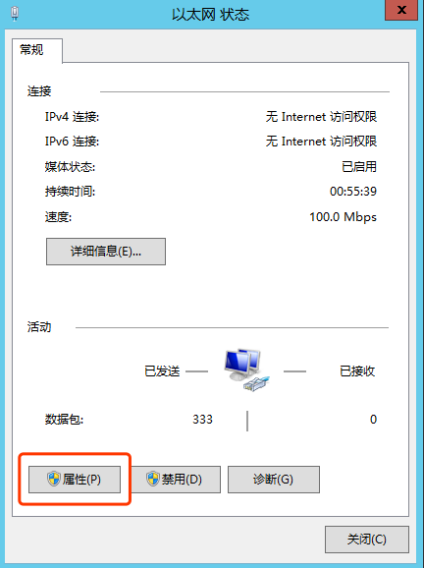424x568 pixels.
Task: Click the duration value 00:55:39
Action: click(353, 191)
